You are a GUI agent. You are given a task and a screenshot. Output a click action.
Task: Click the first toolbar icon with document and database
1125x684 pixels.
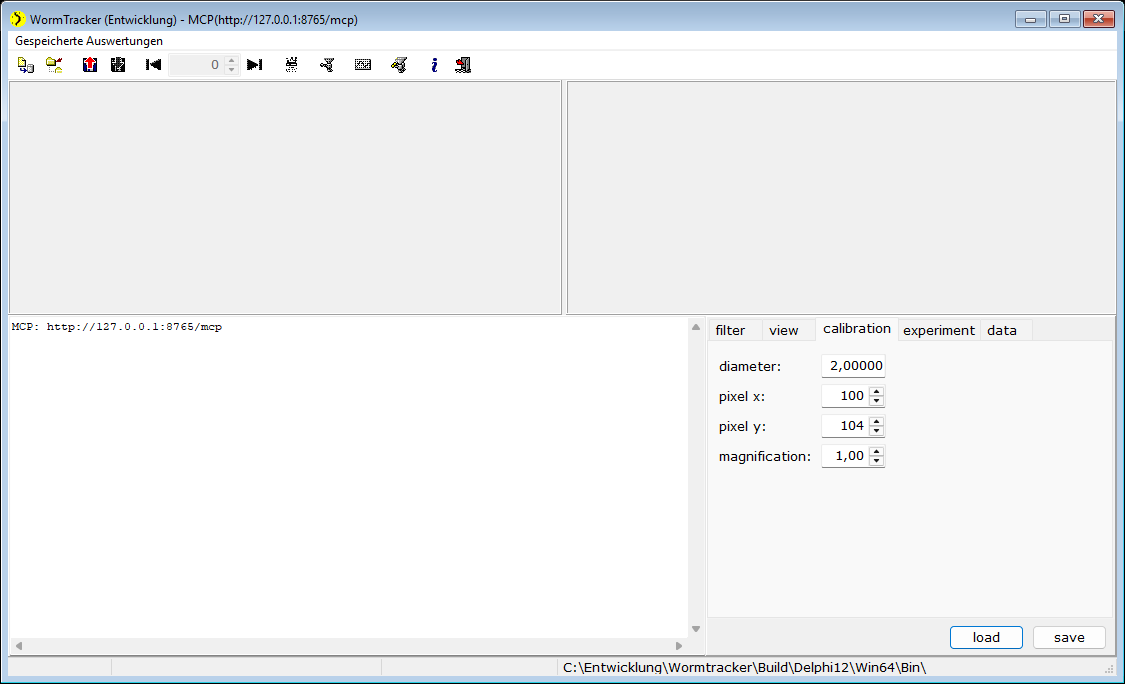point(26,65)
